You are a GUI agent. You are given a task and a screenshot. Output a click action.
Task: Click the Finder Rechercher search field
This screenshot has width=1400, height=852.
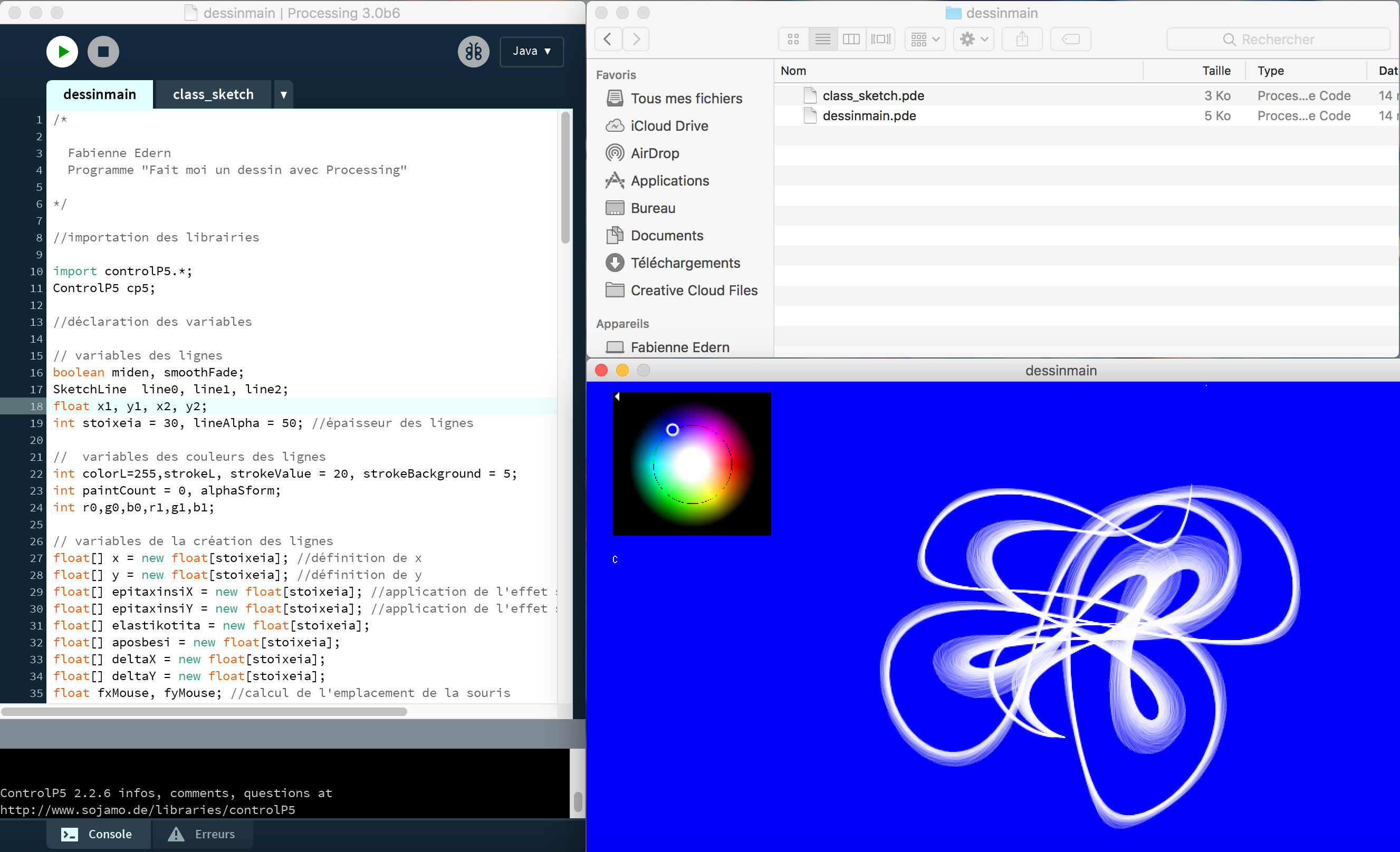pyautogui.click(x=1277, y=39)
